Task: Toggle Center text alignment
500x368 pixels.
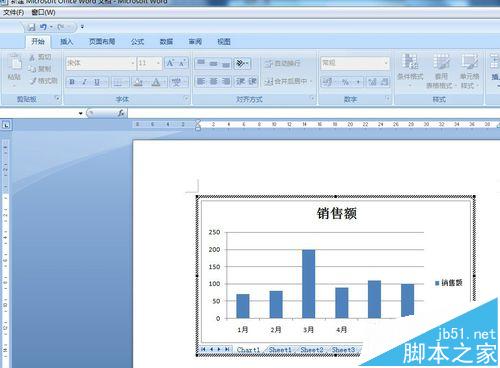Action: 213,81
